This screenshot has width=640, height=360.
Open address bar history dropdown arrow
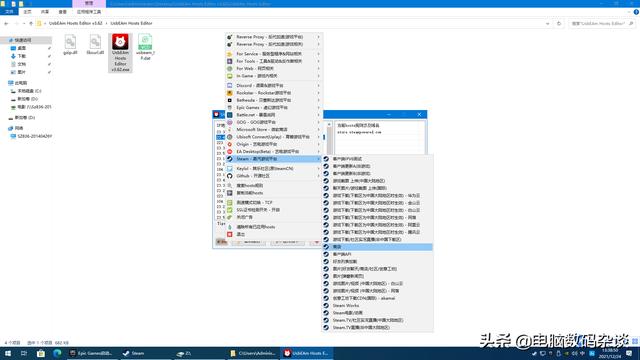(x=547, y=24)
